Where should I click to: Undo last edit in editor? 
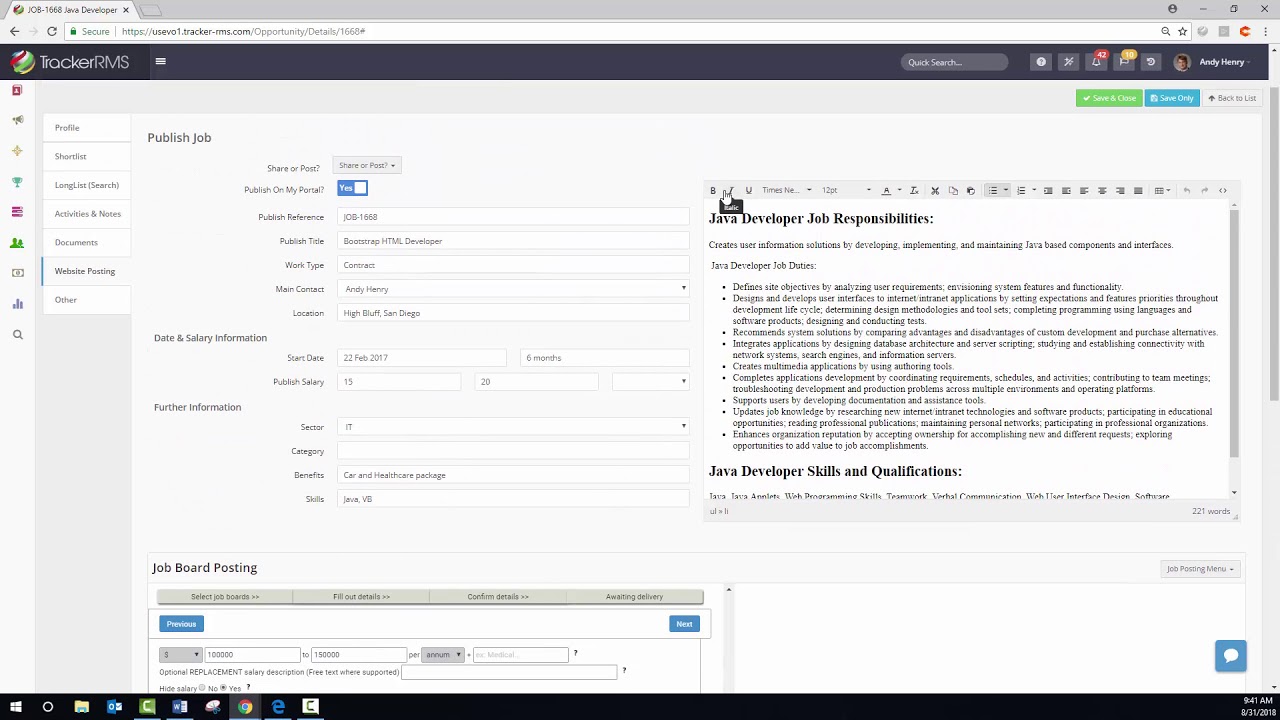tap(1187, 190)
